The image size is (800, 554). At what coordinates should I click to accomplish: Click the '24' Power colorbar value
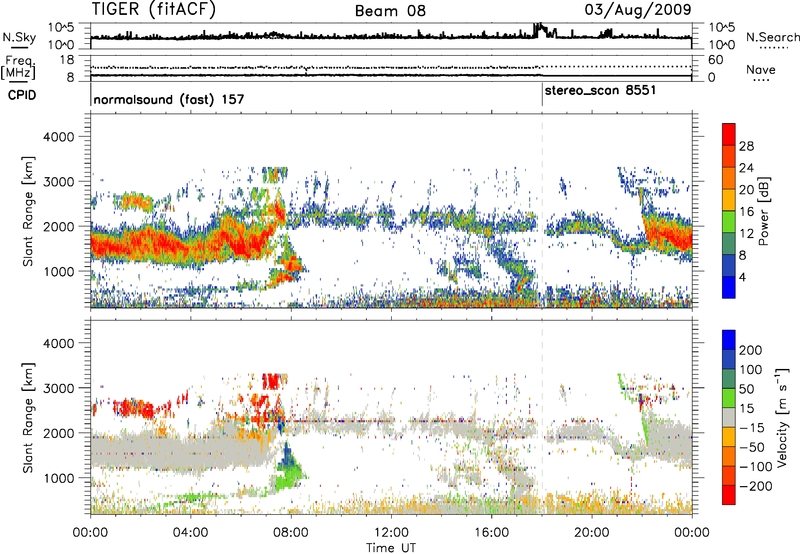pyautogui.click(x=746, y=168)
